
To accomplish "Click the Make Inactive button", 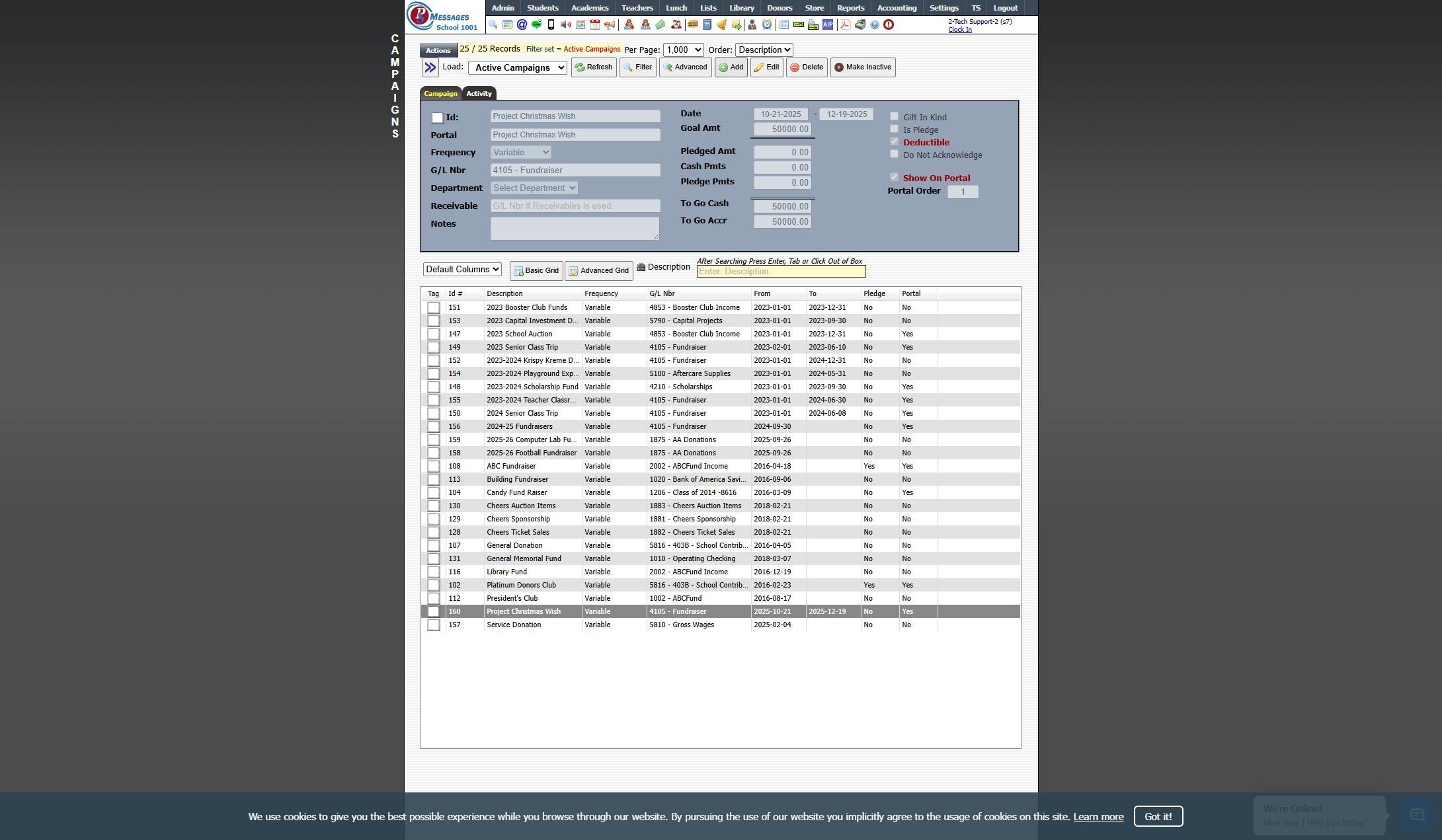I will pos(862,67).
